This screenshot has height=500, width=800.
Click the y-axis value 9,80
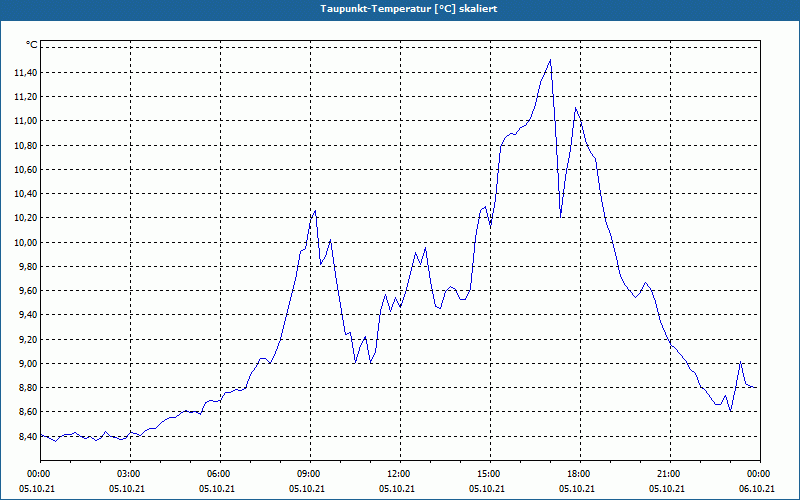pyautogui.click(x=27, y=267)
